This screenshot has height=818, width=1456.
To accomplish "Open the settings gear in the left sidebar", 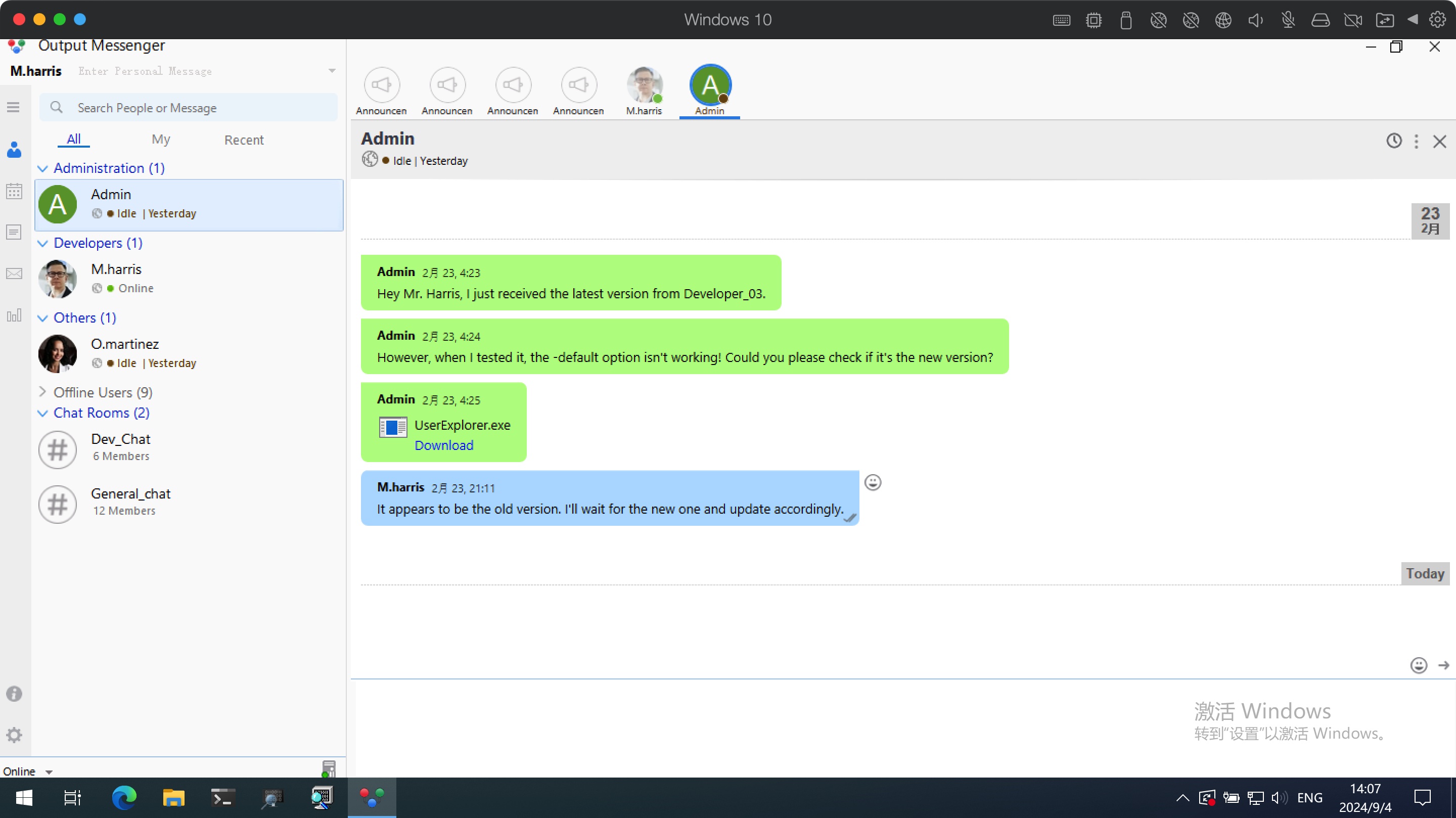I will pos(14,735).
